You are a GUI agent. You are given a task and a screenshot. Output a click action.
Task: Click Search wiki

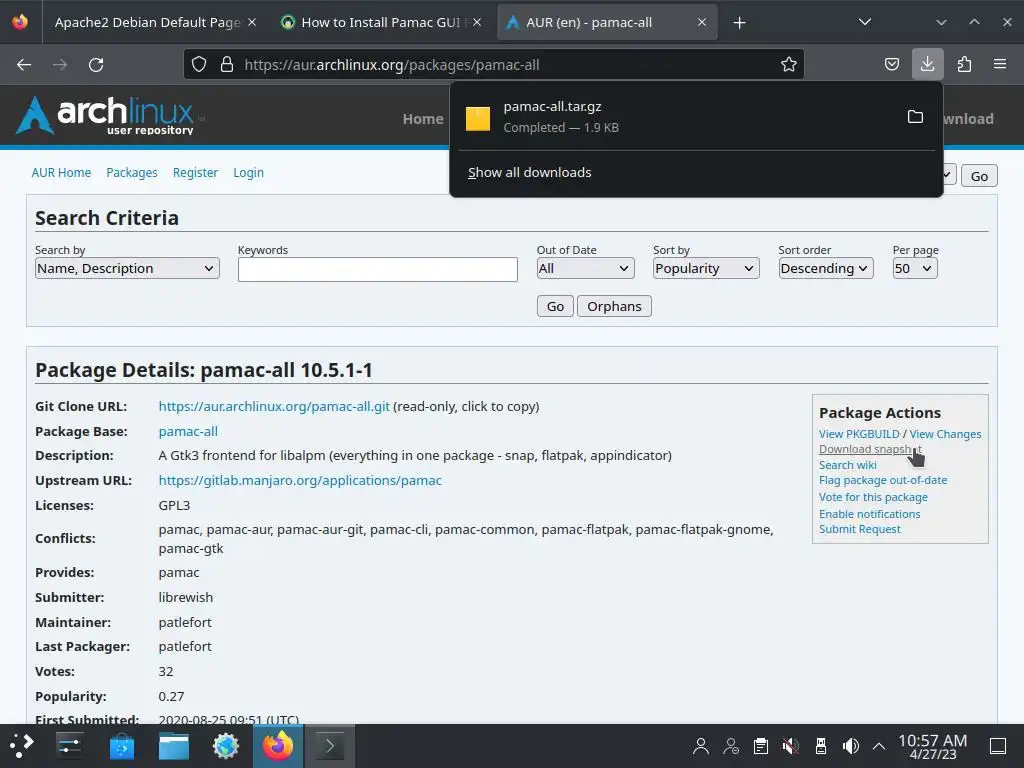click(848, 465)
